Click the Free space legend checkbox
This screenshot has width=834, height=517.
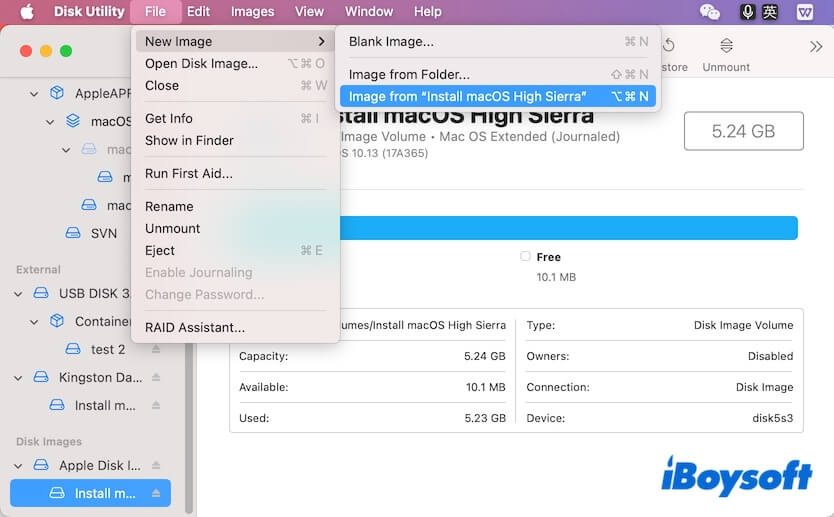click(x=525, y=257)
